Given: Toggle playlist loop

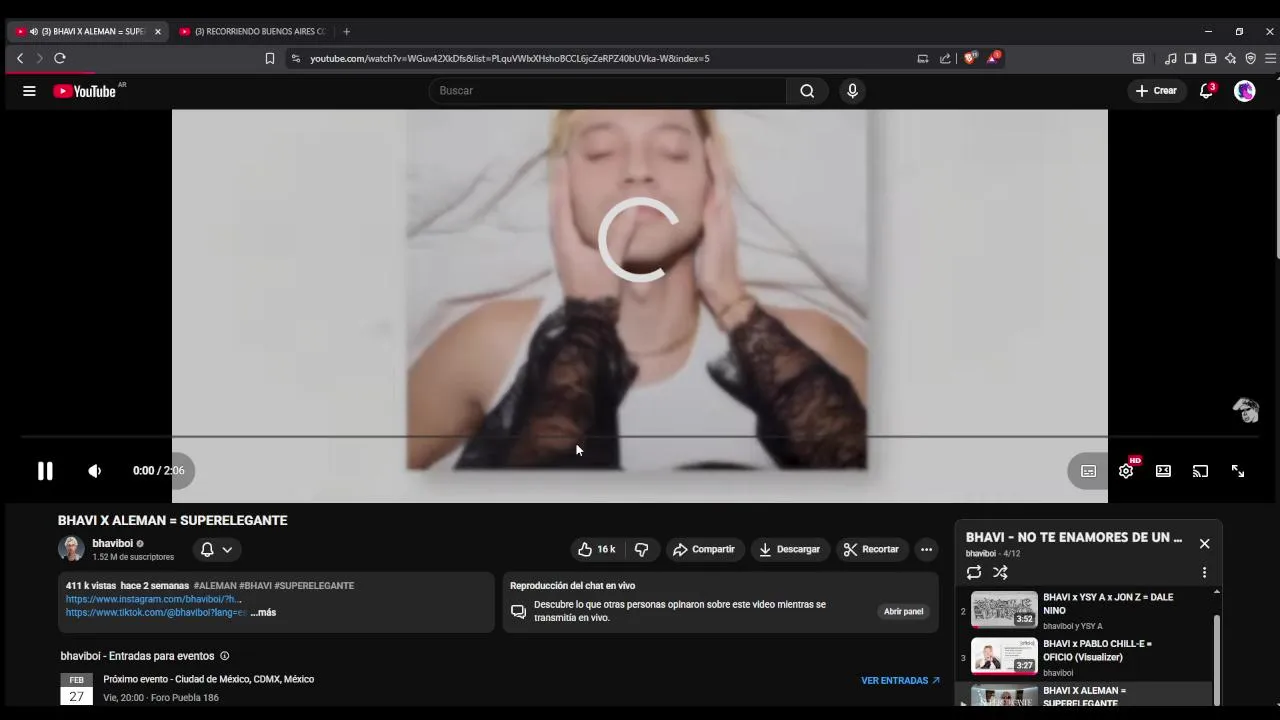Looking at the screenshot, I should click(974, 572).
